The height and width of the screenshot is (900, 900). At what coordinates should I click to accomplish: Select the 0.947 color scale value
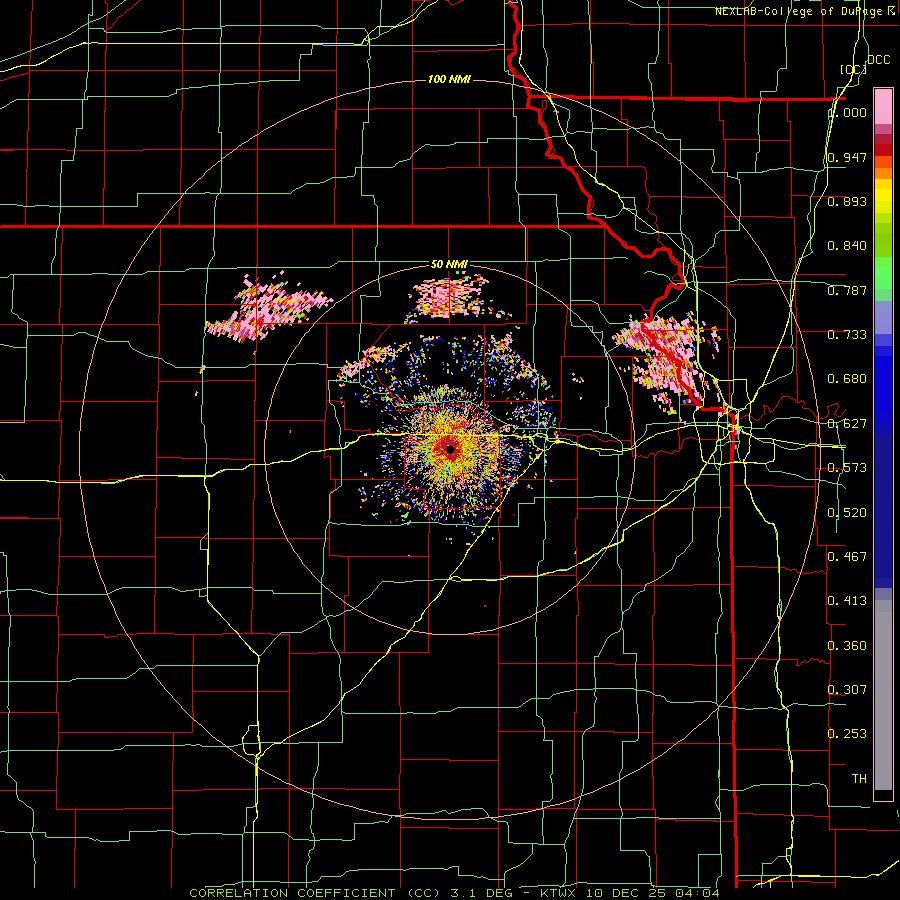click(847, 157)
